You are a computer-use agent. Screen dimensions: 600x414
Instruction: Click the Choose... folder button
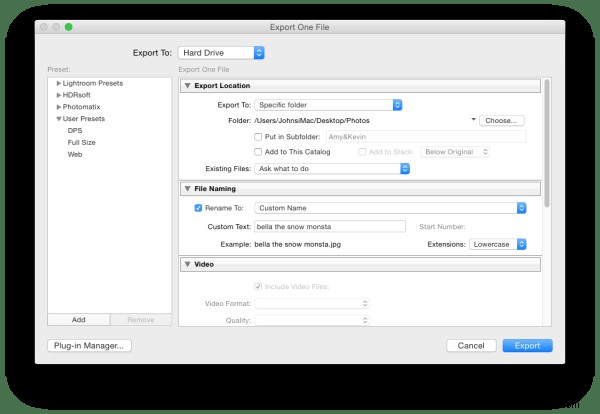tap(502, 120)
